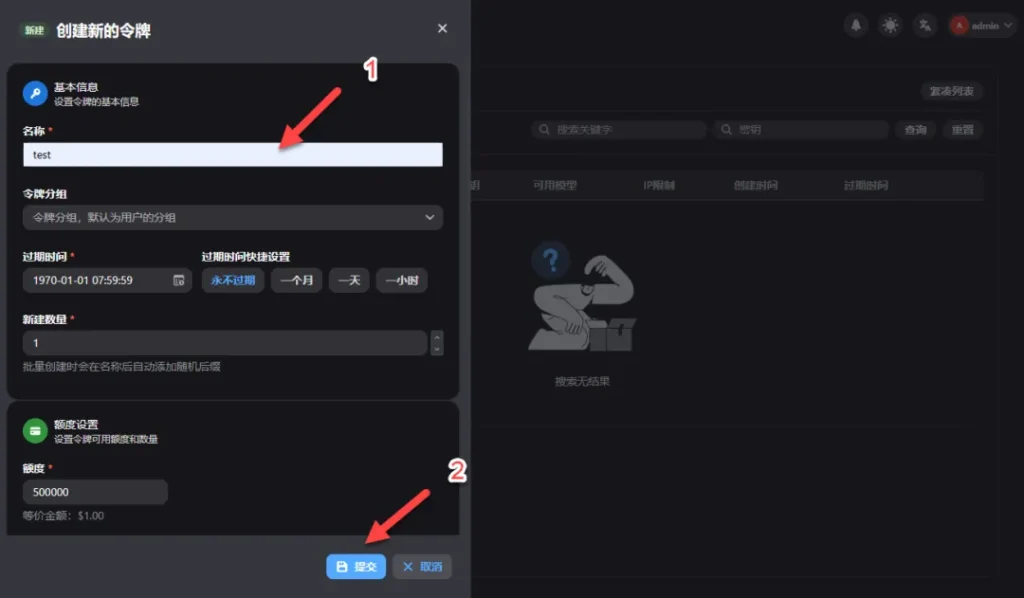Close the 创建新的令牌 dialog
The height and width of the screenshot is (598, 1024).
(442, 28)
